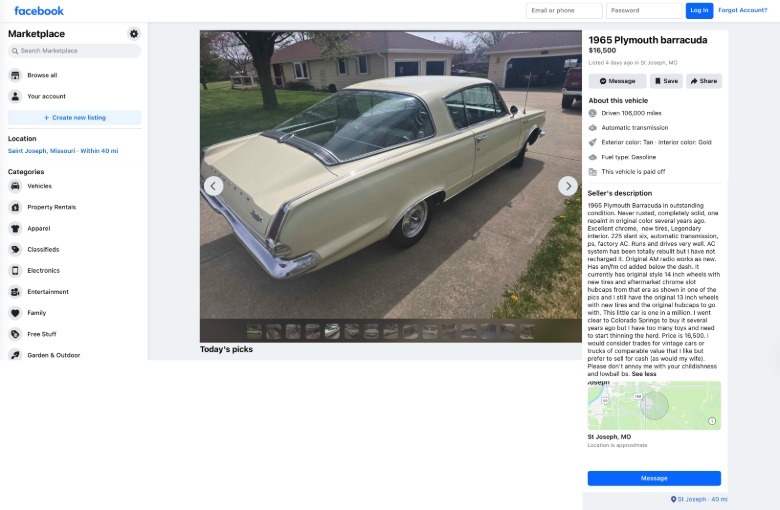Click the Vehicles category car icon

15,186
